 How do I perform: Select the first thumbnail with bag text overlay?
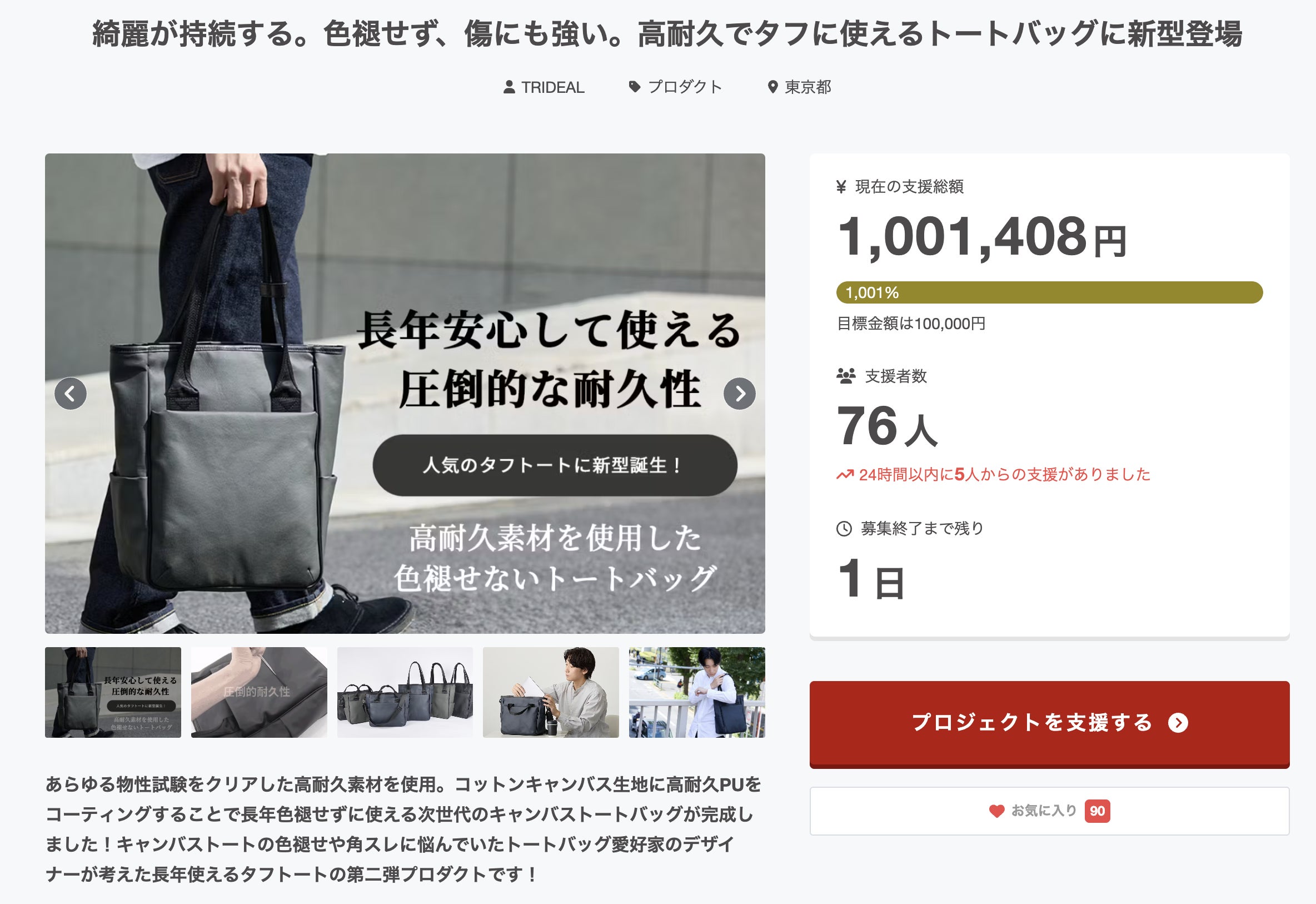[113, 692]
